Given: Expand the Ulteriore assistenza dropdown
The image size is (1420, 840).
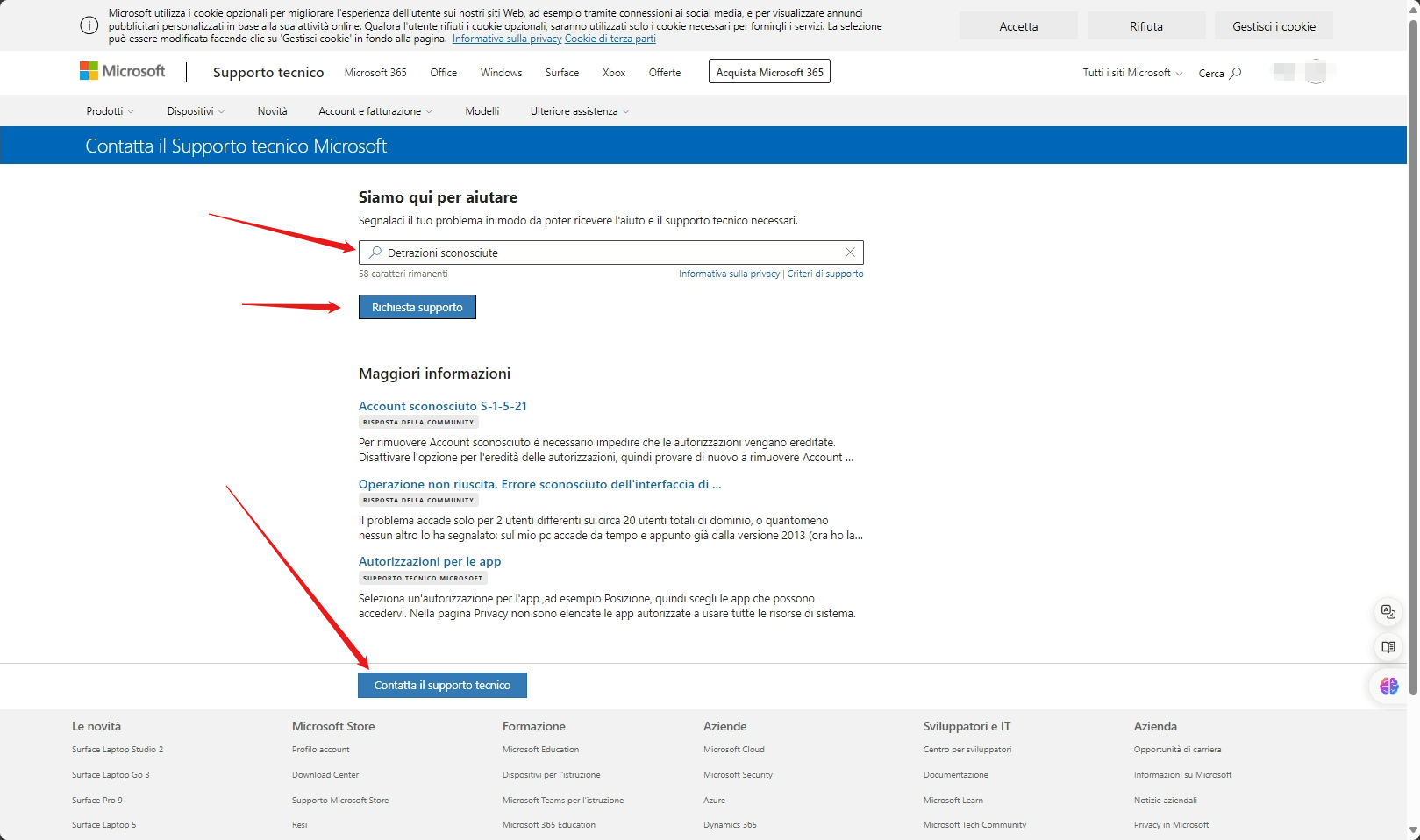Looking at the screenshot, I should 580,111.
